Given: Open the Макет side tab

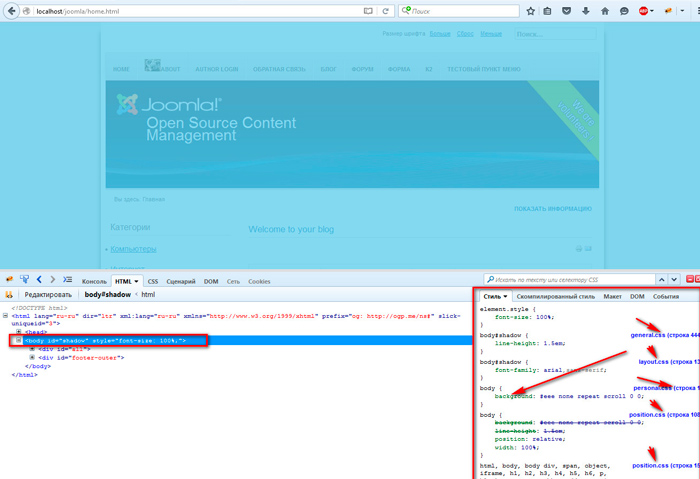Looking at the screenshot, I should point(612,296).
